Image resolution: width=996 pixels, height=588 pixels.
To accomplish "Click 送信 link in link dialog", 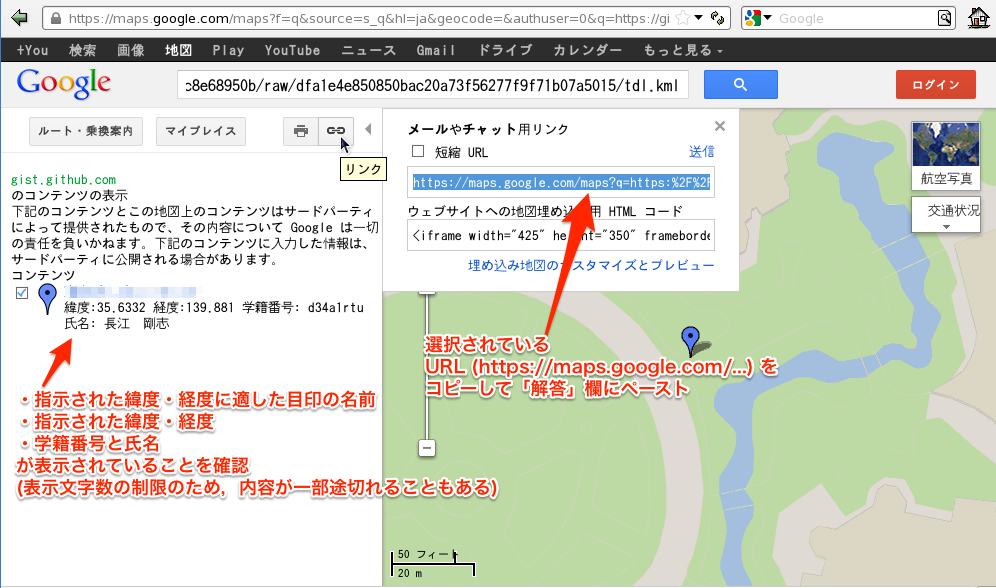I will pos(701,152).
